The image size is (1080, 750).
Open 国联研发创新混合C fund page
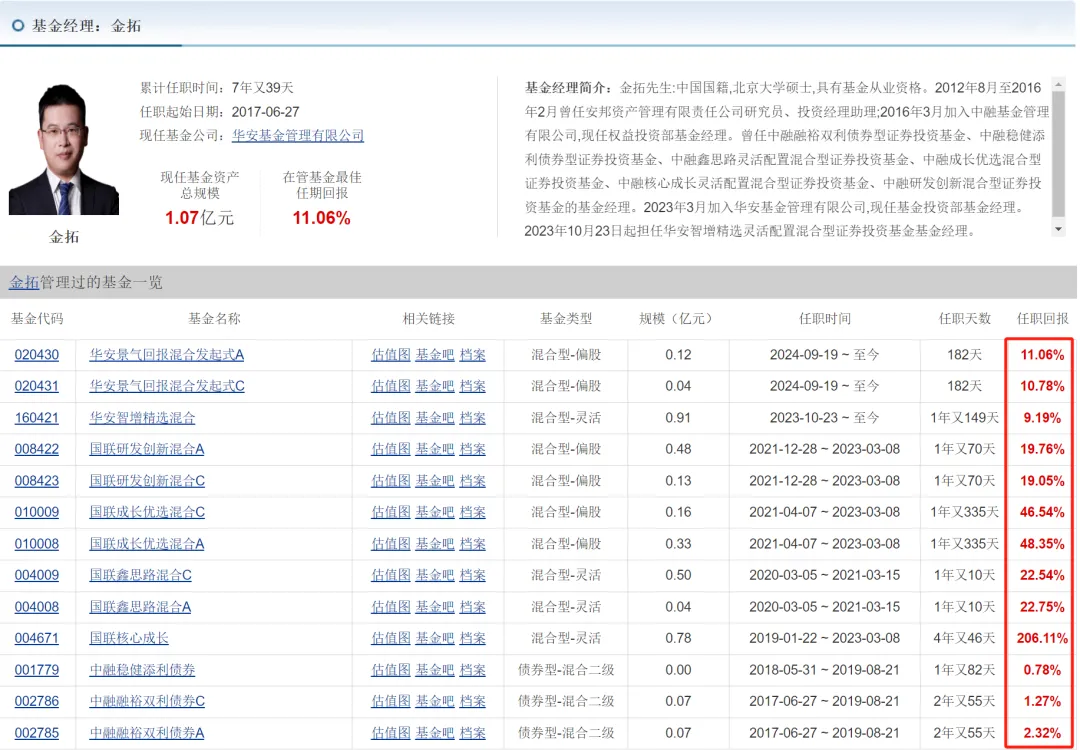147,481
